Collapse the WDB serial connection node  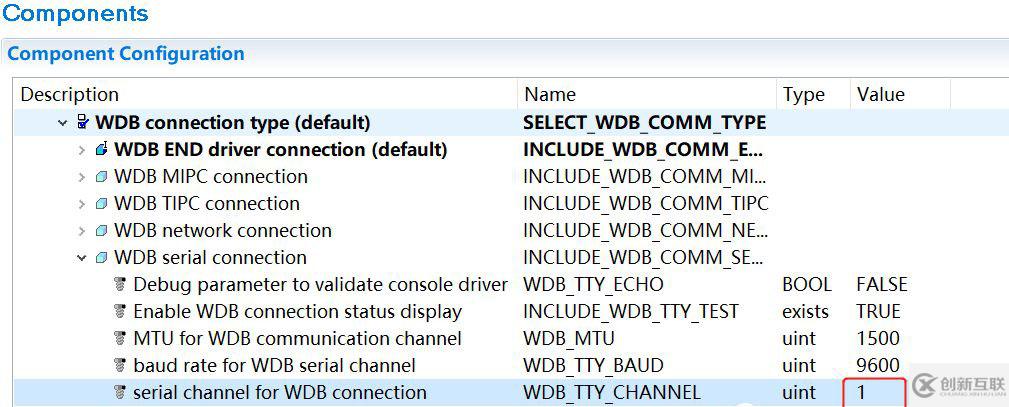[x=82, y=258]
